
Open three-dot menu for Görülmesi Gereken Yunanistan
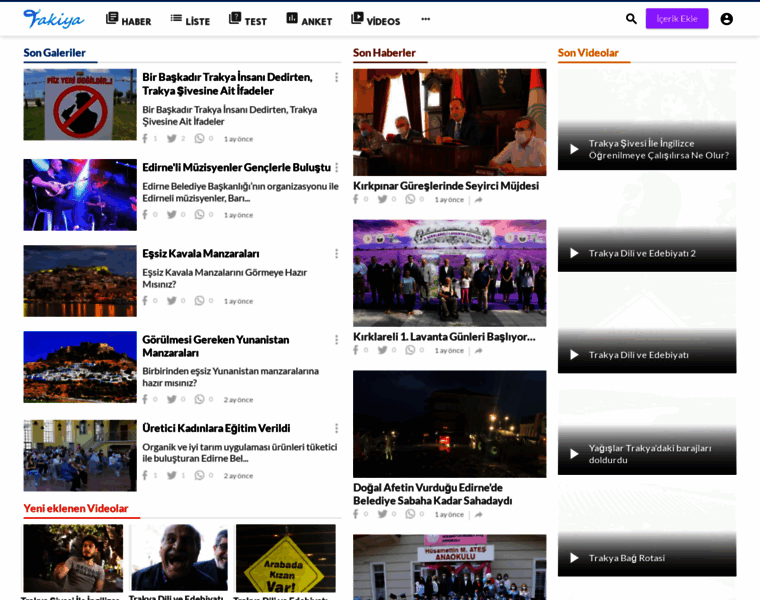coord(336,340)
